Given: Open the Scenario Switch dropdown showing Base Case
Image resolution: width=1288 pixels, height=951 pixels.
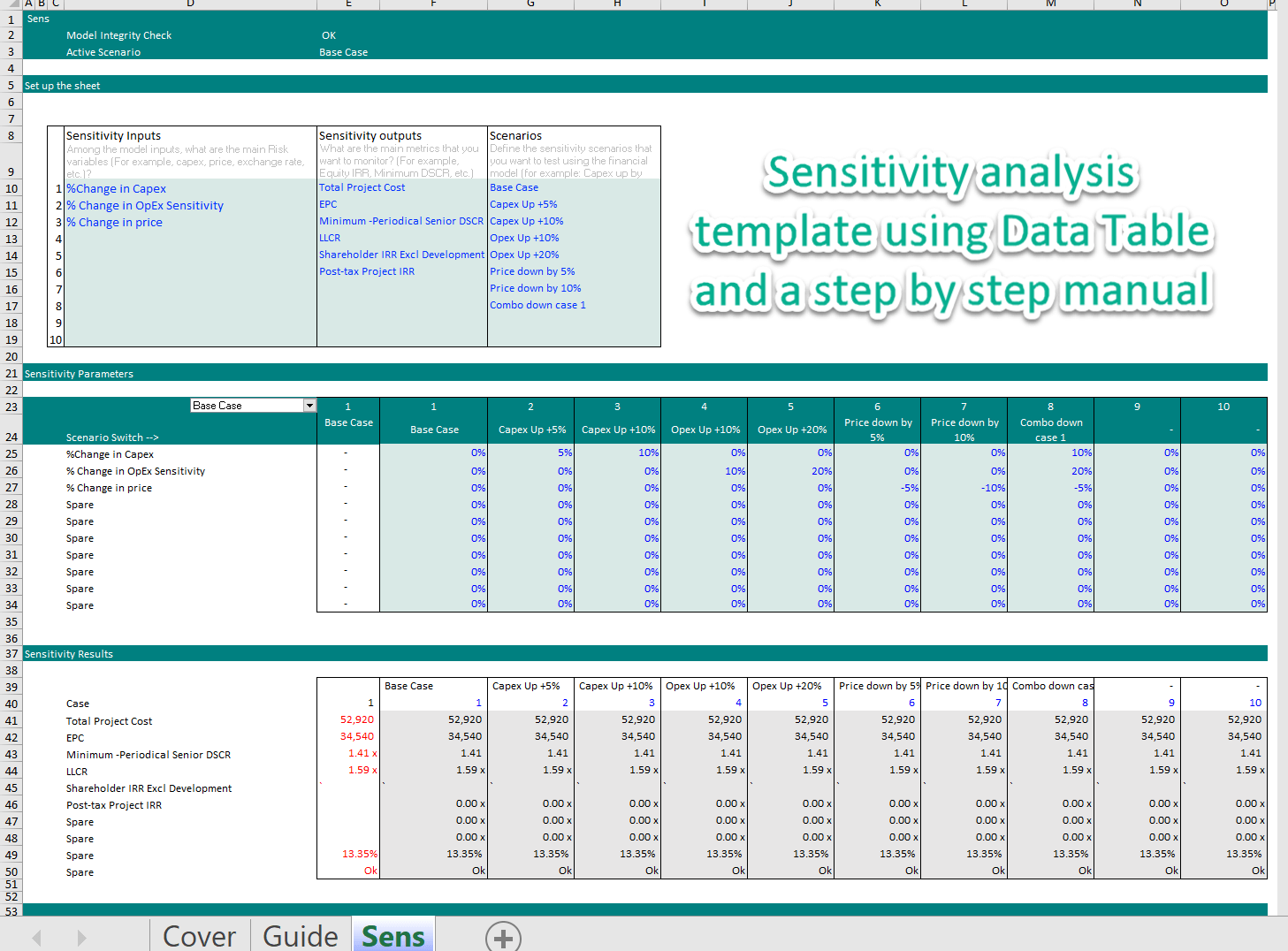Looking at the screenshot, I should (309, 405).
